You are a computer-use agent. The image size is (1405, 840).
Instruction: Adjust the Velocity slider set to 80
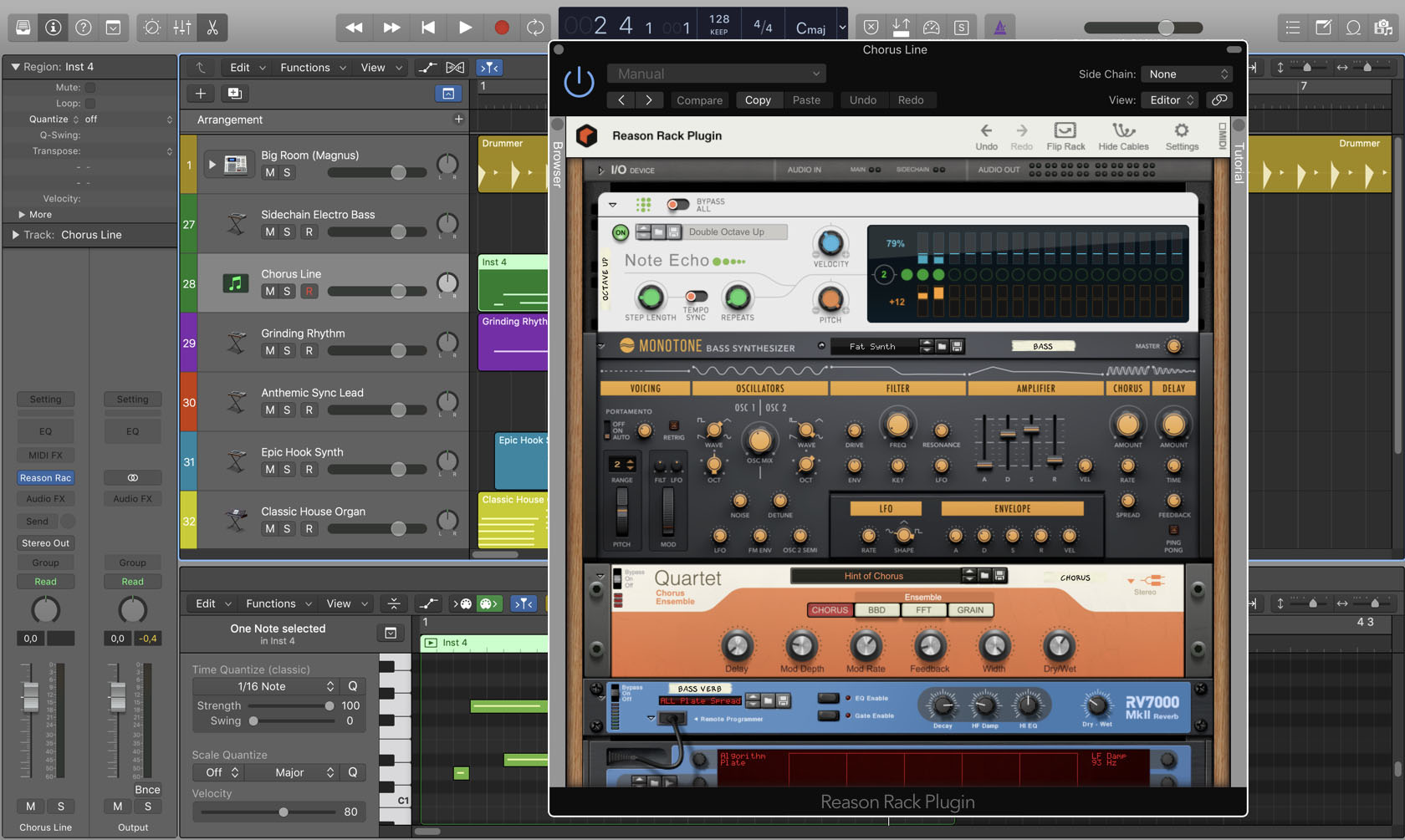284,812
